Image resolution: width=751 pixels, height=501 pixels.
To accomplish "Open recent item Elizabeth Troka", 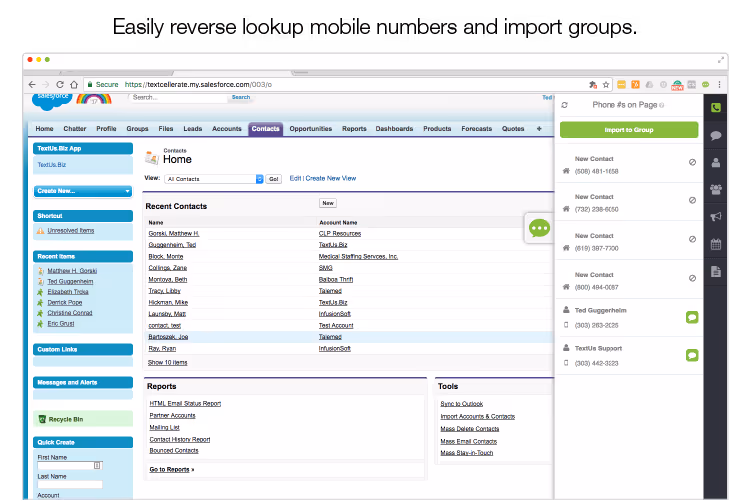I will (68, 292).
